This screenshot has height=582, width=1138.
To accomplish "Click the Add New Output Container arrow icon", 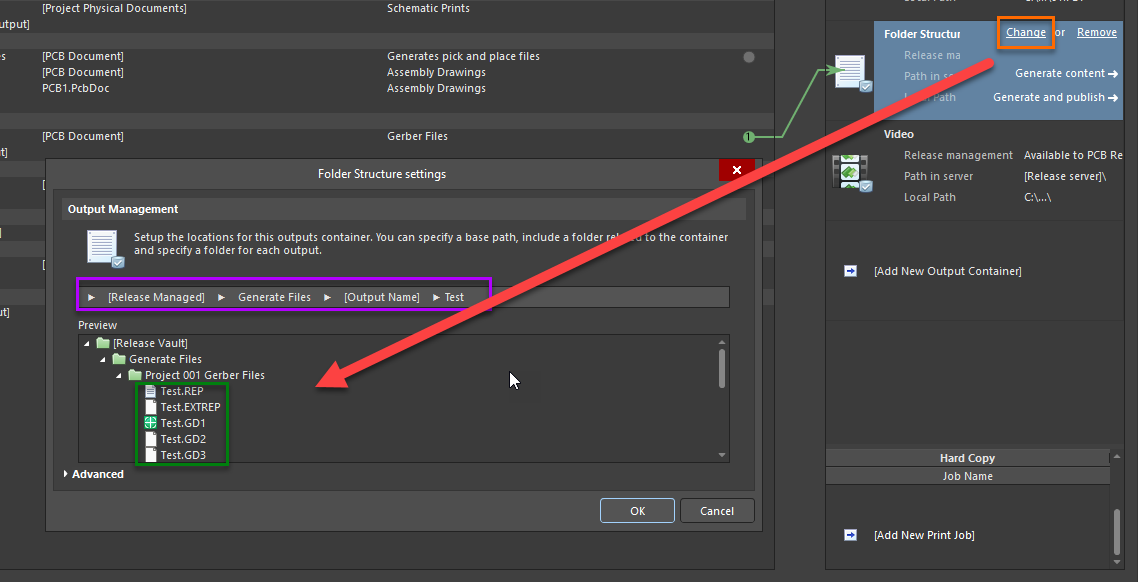I will click(x=851, y=271).
